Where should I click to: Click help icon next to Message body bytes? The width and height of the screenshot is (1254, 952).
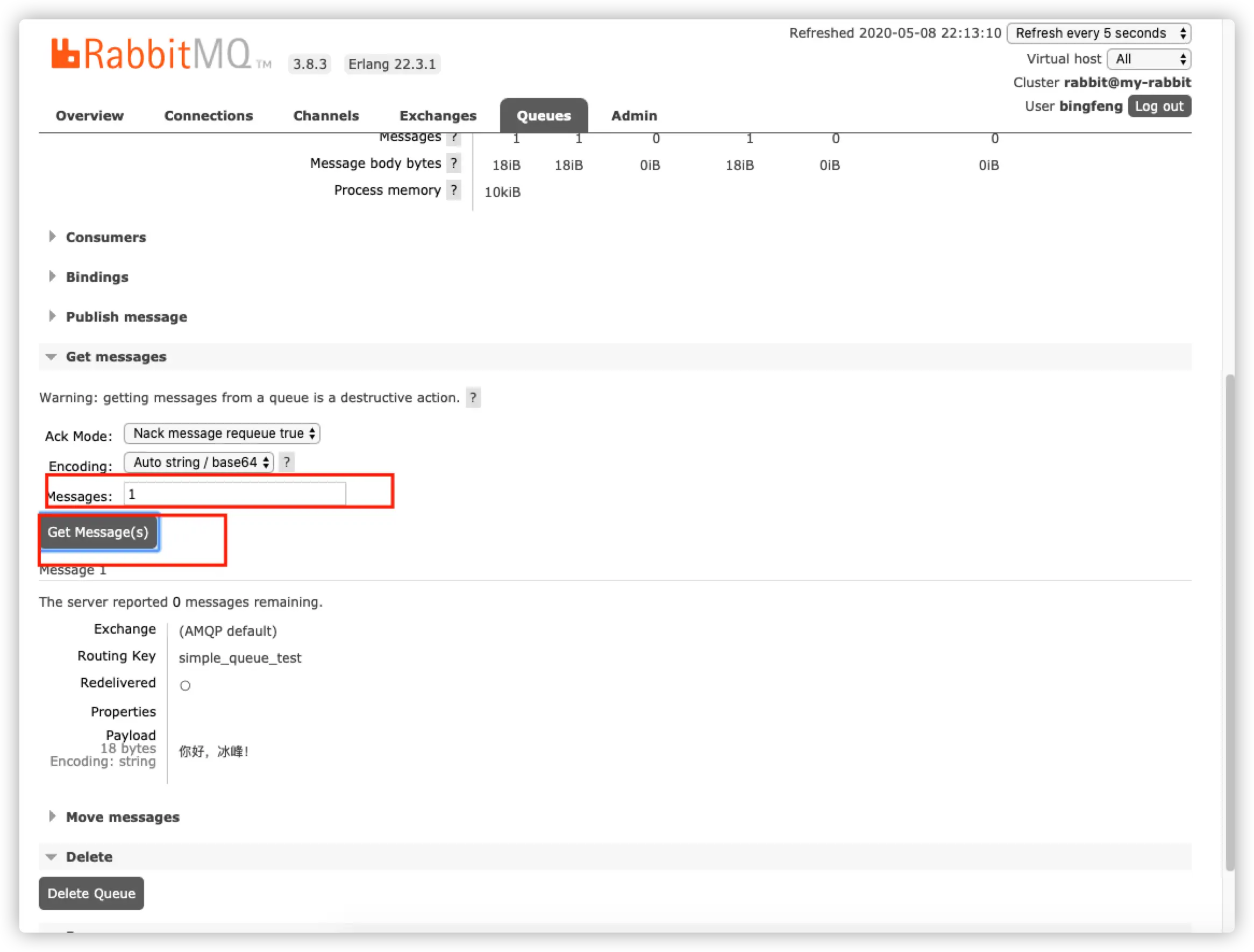pos(453,164)
